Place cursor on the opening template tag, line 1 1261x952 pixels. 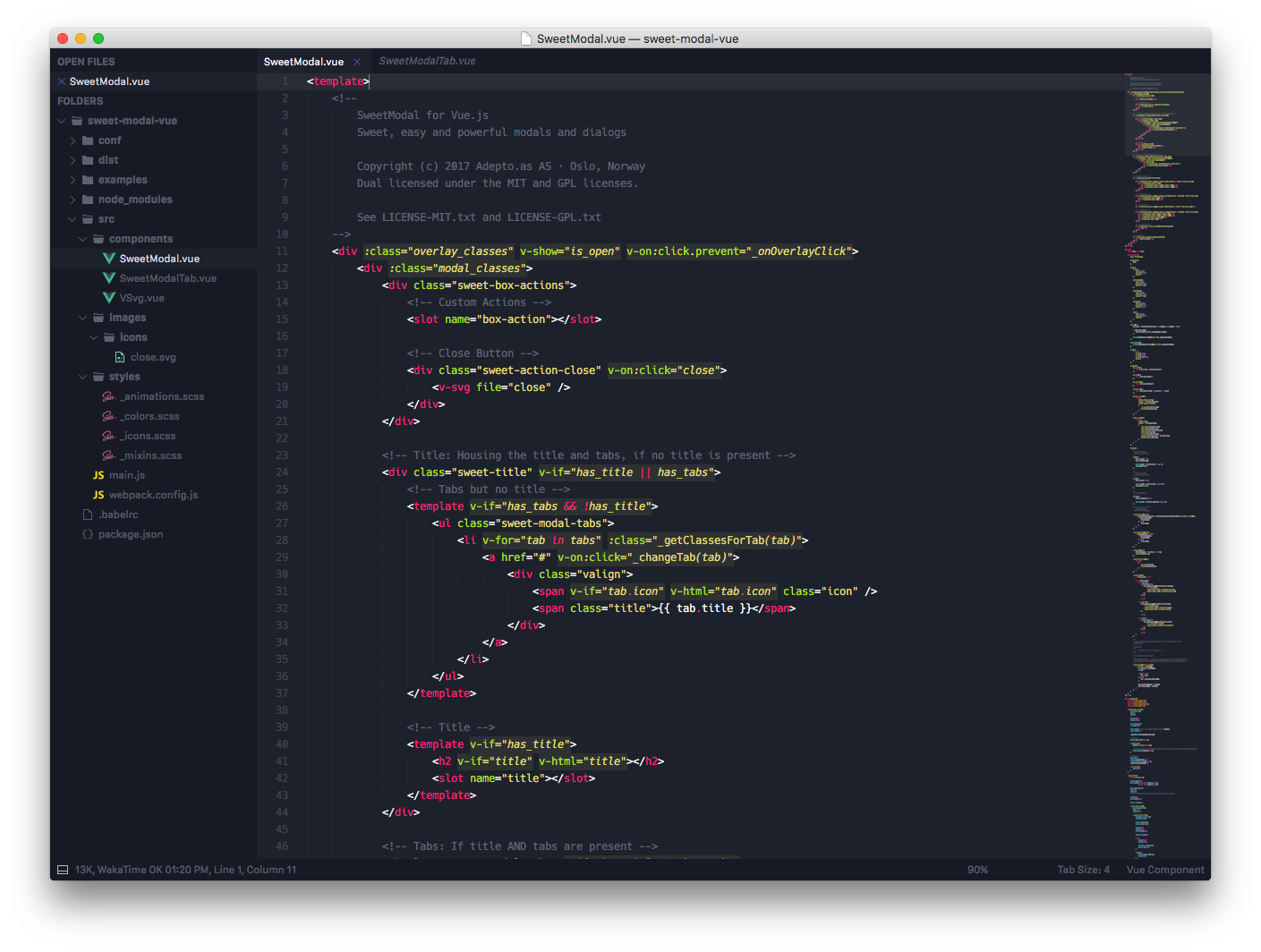[x=338, y=81]
